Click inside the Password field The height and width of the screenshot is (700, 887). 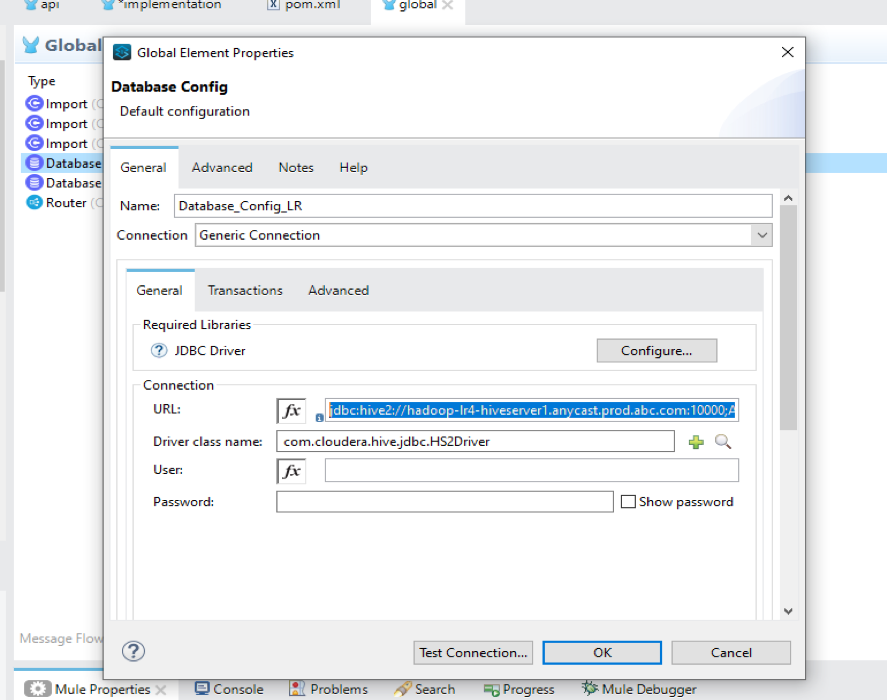tap(446, 501)
